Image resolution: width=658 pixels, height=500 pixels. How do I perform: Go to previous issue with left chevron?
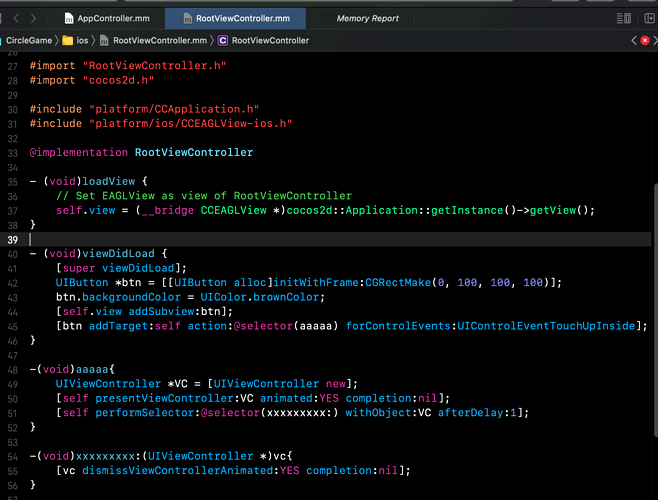tap(634, 40)
